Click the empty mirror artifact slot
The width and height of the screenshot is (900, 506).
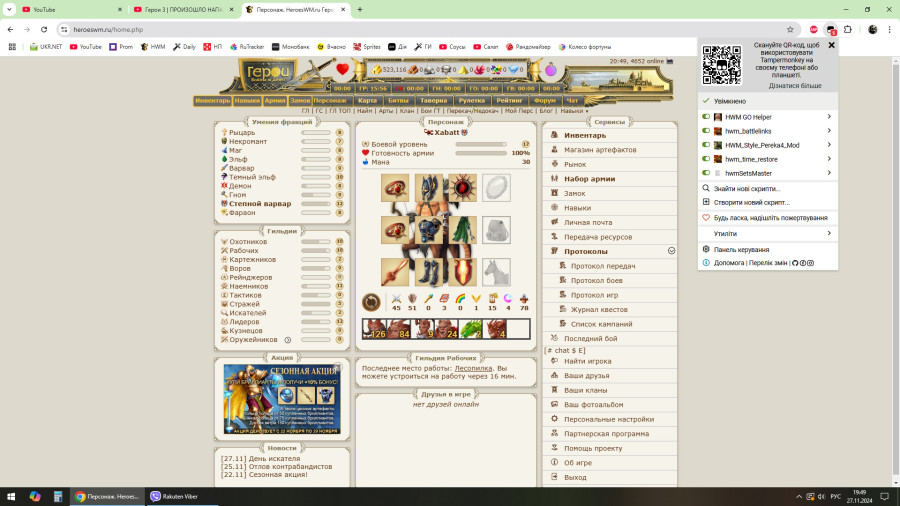click(496, 188)
